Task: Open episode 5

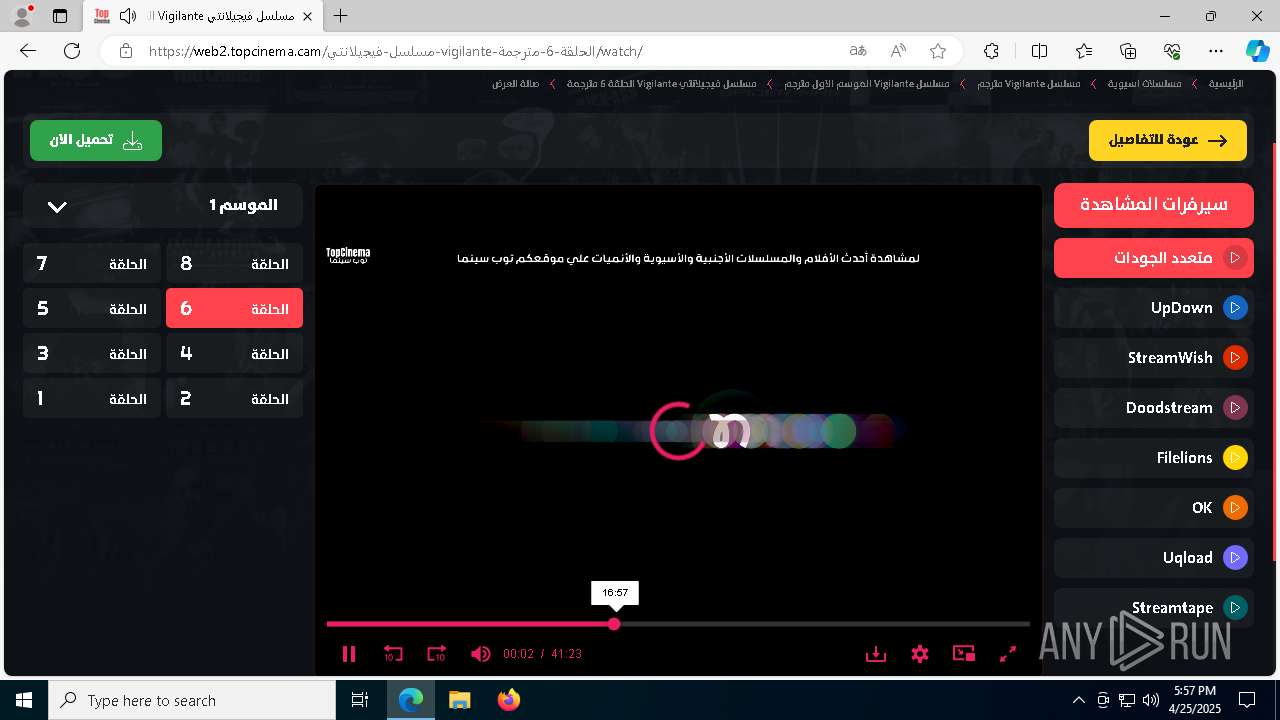Action: click(92, 309)
